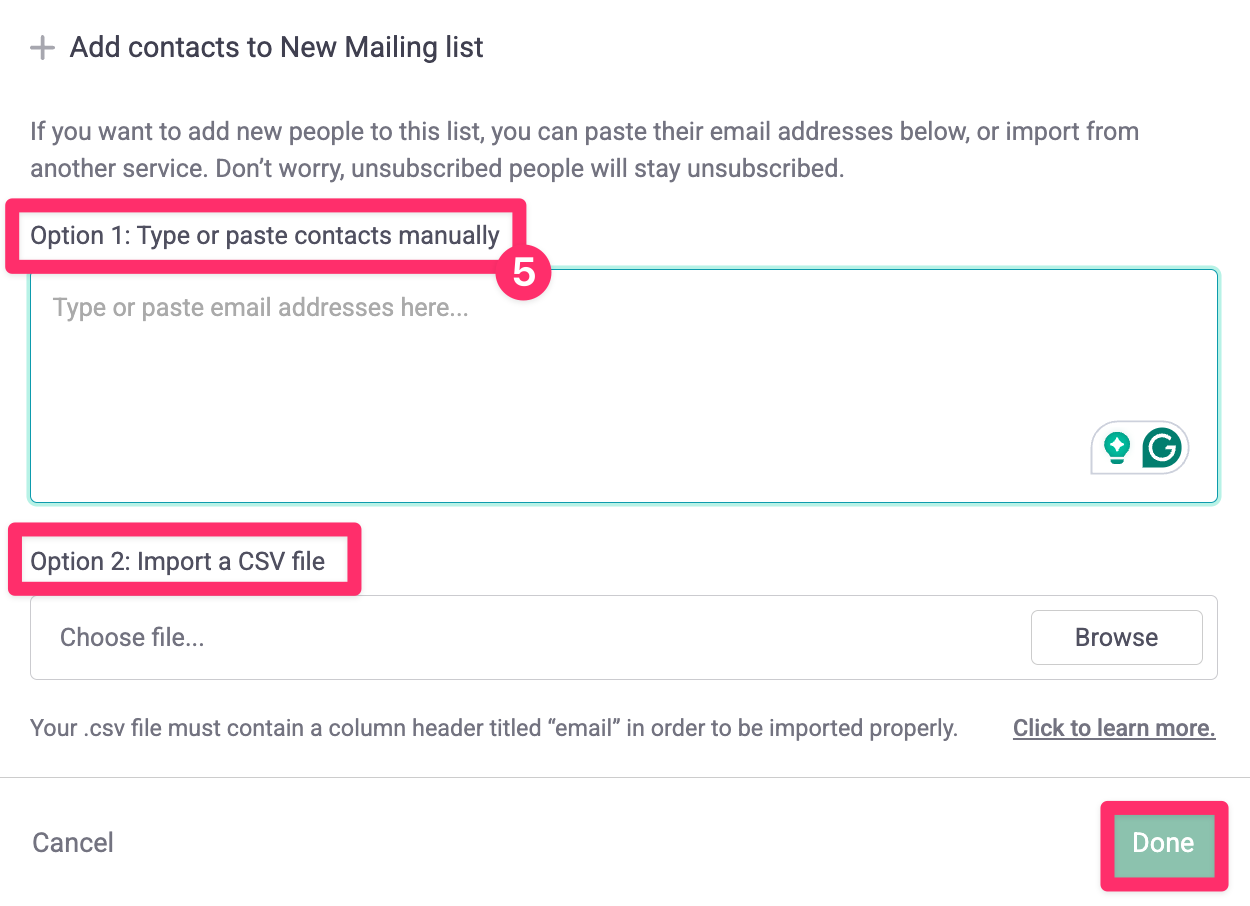
Task: Open the green Grammarly G icon
Action: click(1162, 447)
